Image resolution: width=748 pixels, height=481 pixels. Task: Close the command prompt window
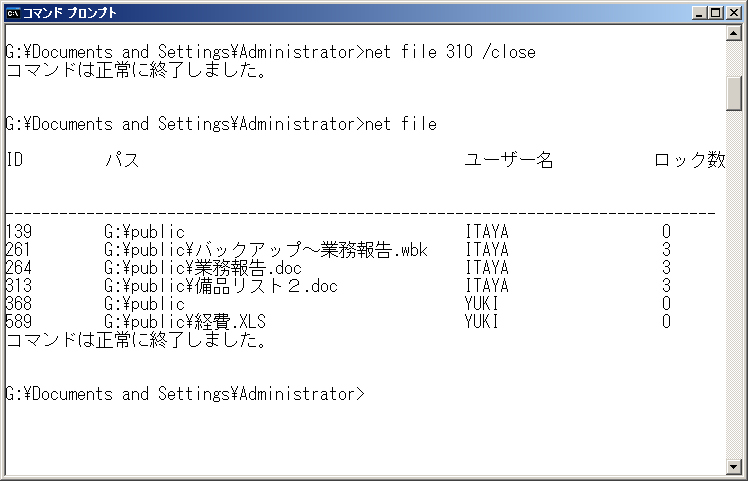point(734,13)
